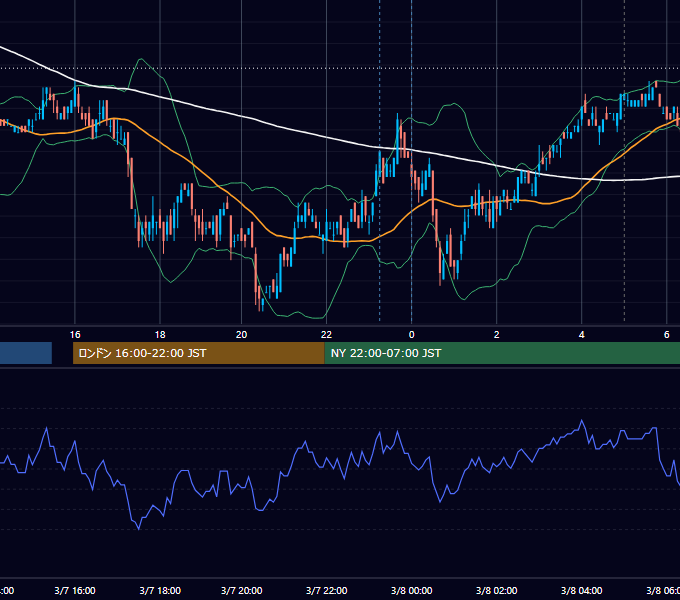
Task: Click the ロンドン 16:00-22:00 JST session bar
Action: 199,353
